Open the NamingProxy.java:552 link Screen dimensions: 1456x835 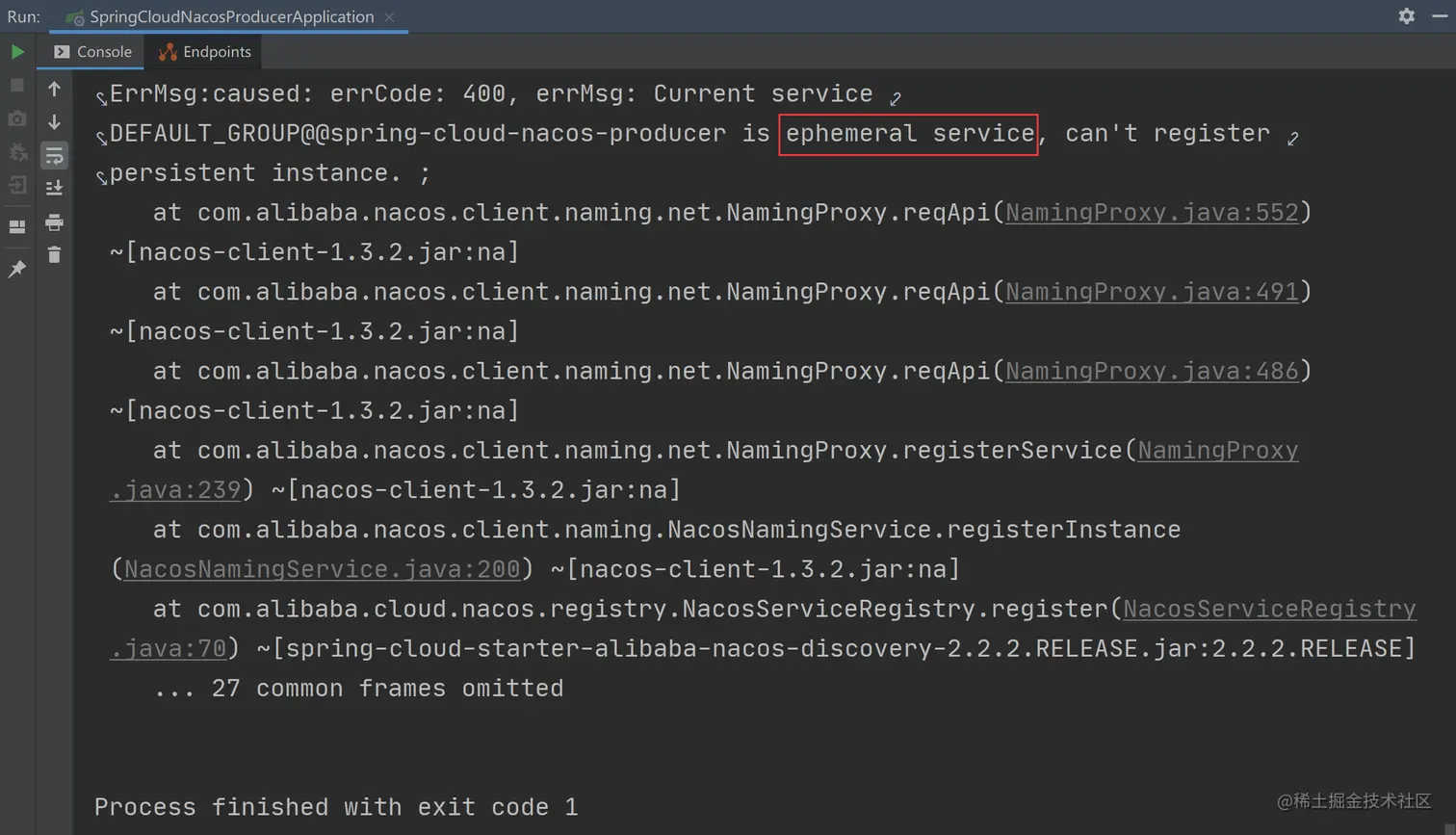point(1152,212)
